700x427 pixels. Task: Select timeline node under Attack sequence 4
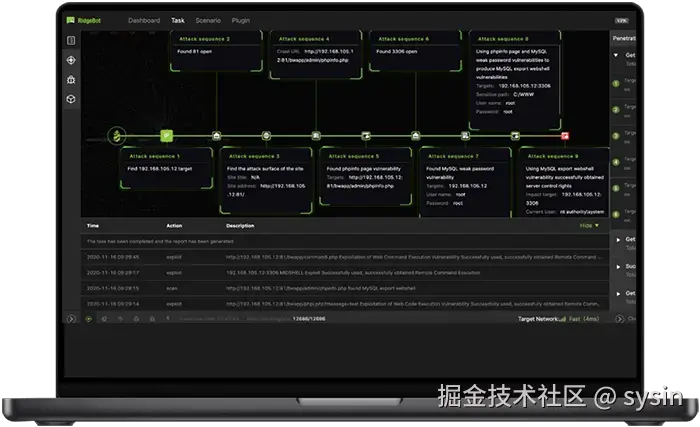pos(316,135)
